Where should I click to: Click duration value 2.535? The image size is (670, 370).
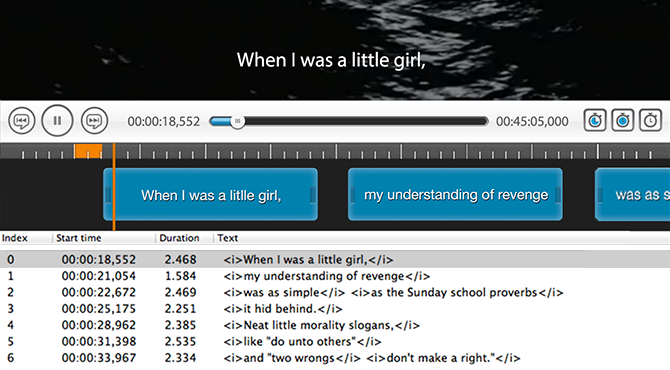point(180,341)
